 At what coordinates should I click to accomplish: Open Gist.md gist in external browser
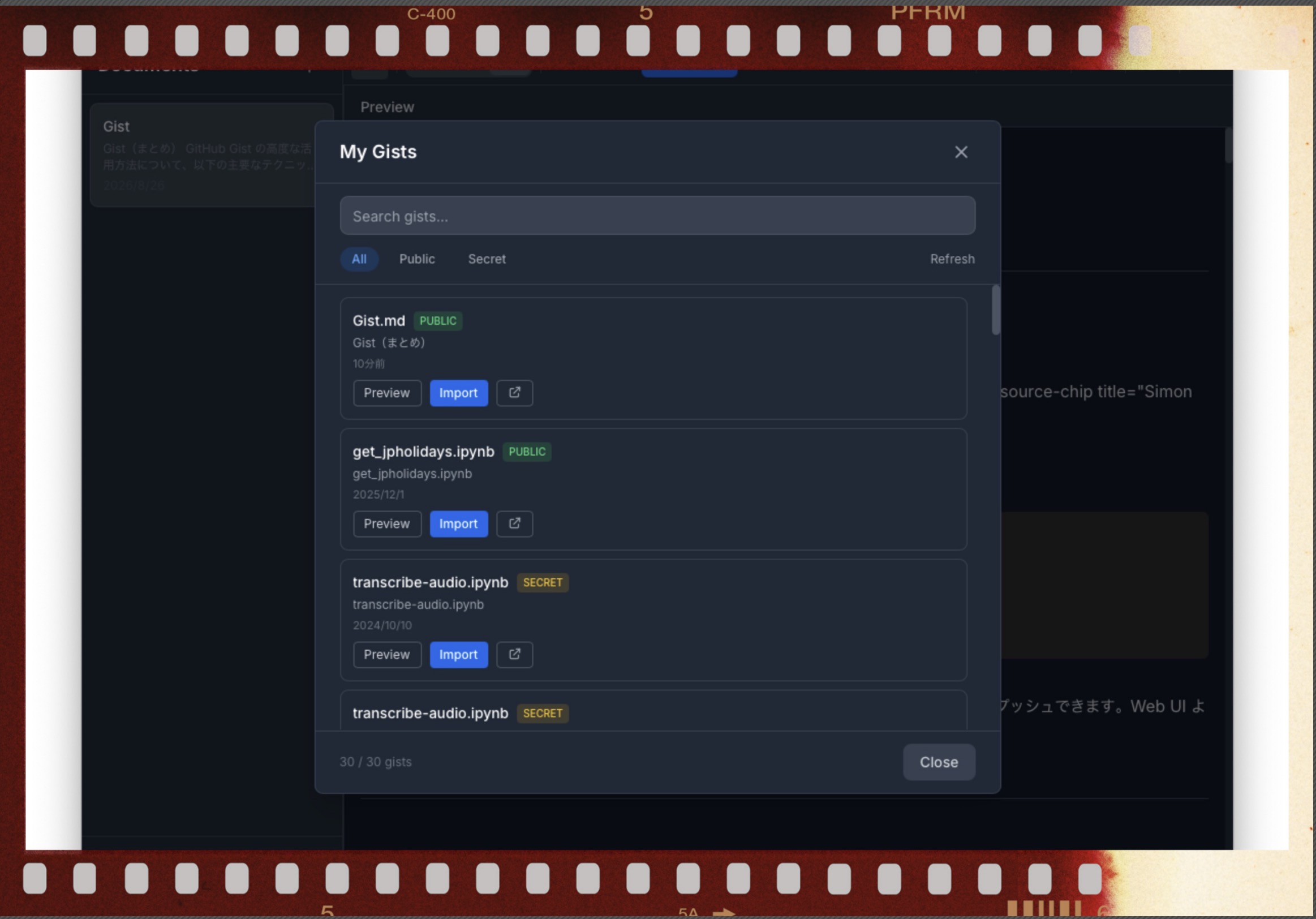tap(514, 393)
